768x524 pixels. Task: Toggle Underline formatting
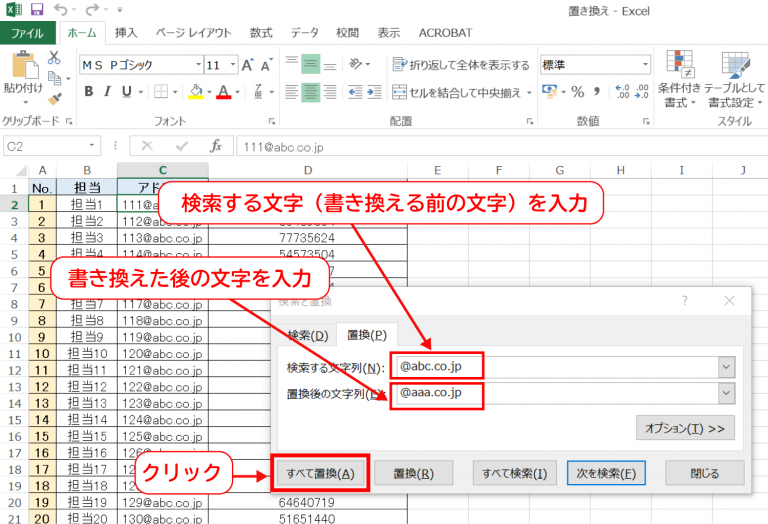[x=127, y=91]
